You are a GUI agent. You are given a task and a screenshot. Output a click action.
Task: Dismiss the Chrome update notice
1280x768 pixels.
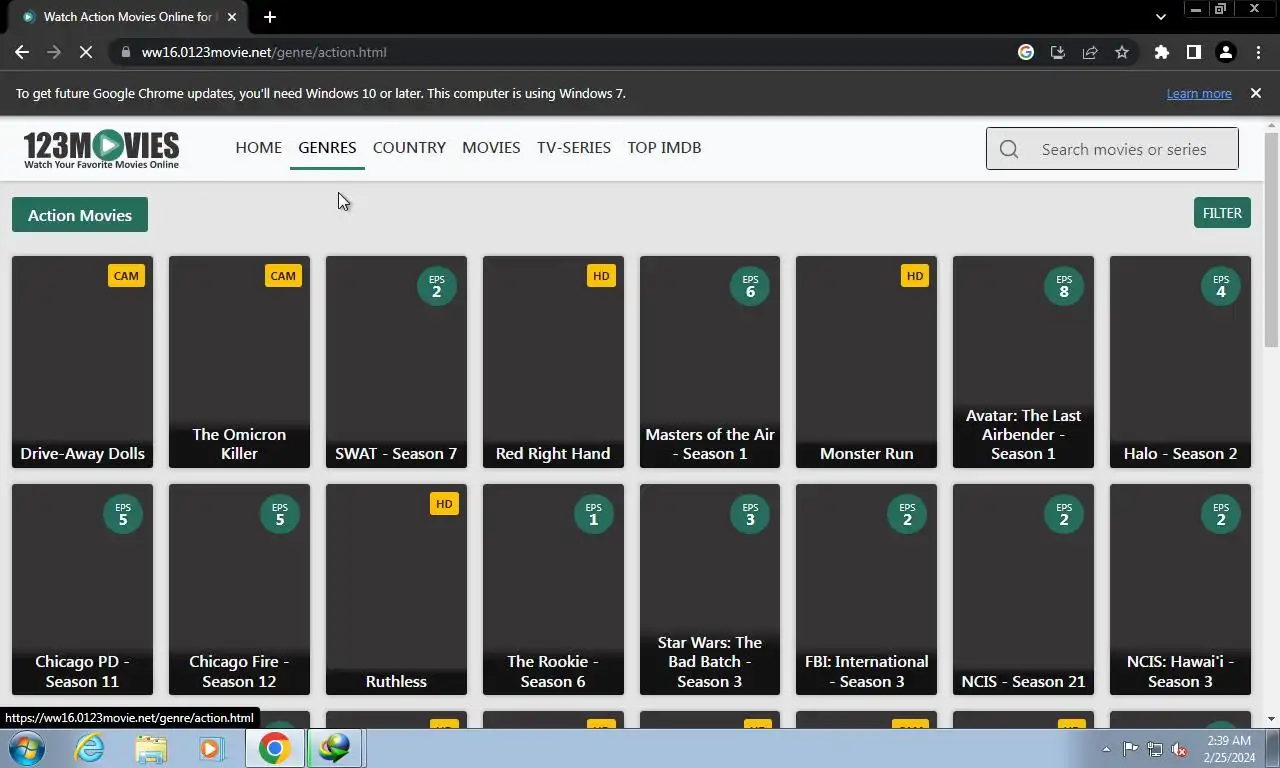click(1256, 93)
